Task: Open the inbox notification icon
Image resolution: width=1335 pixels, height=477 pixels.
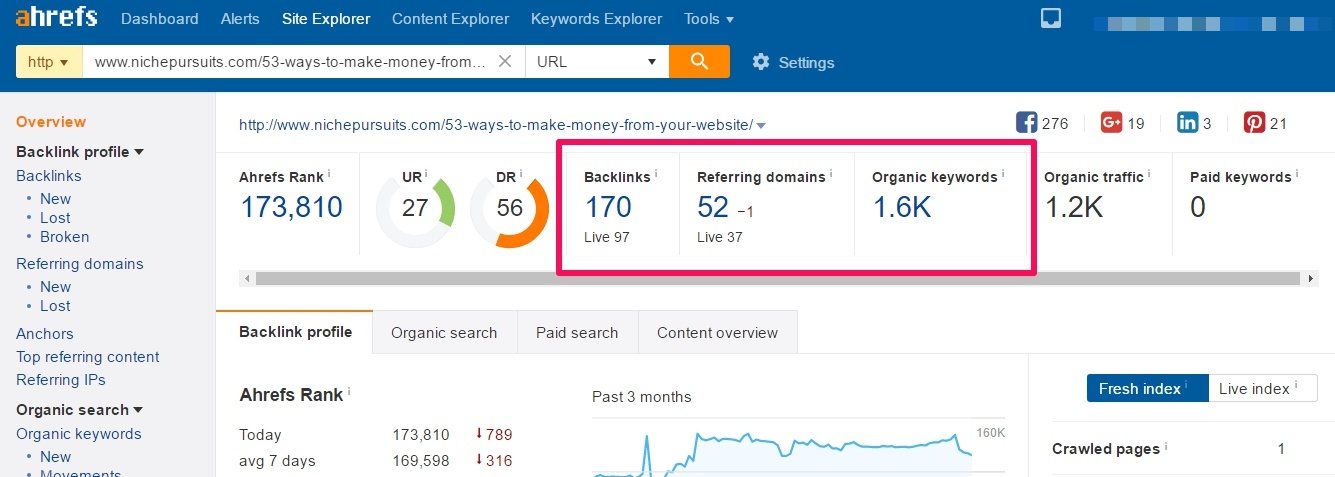Action: point(1050,18)
